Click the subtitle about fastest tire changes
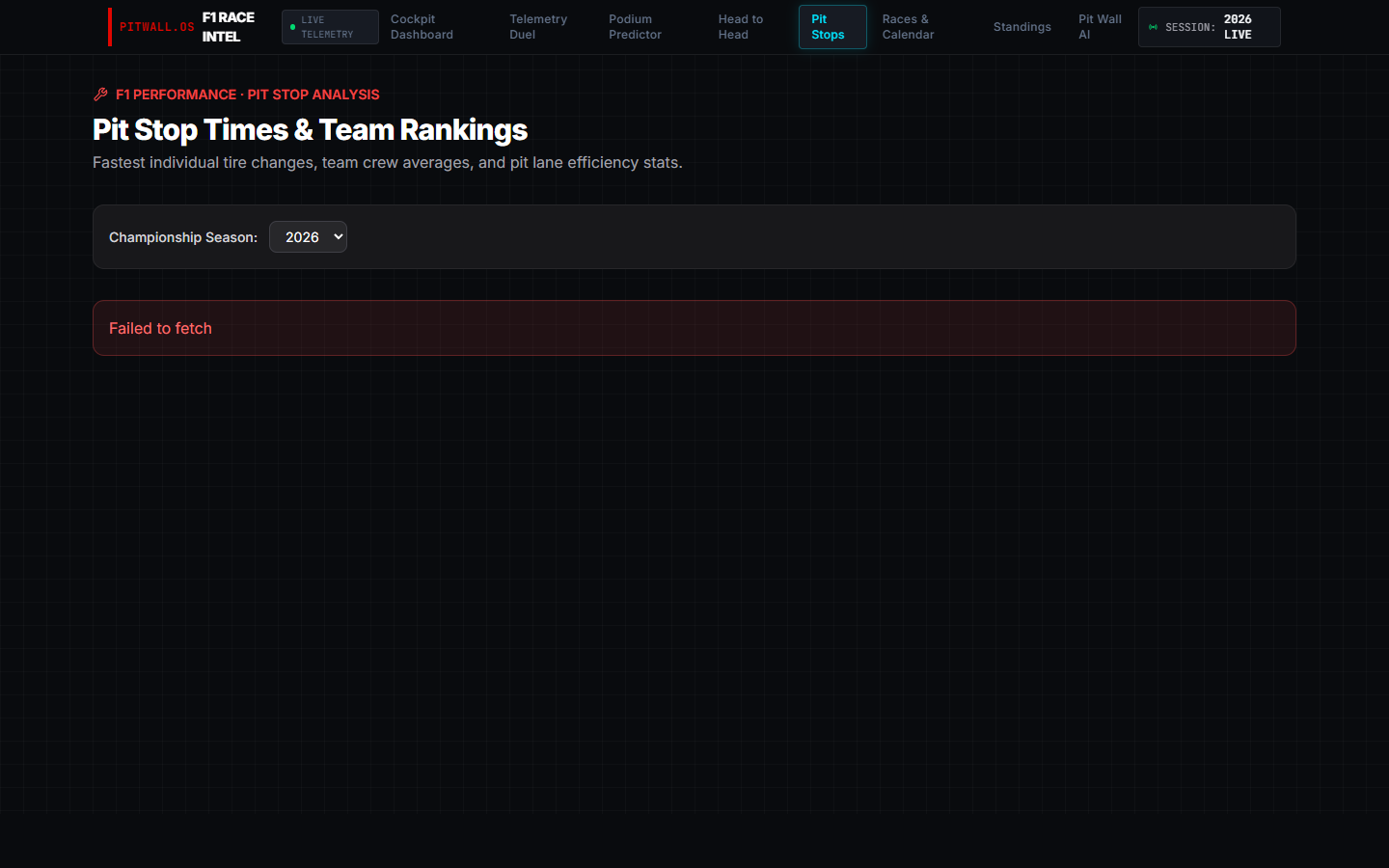Screen dimensions: 1389x868 pos(388,162)
